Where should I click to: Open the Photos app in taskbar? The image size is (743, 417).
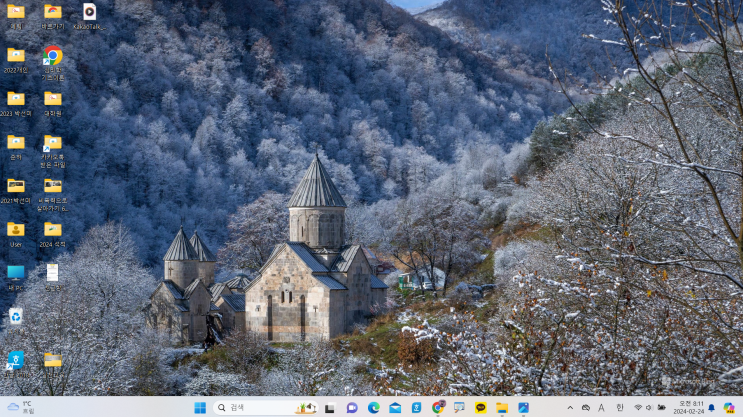click(x=524, y=408)
